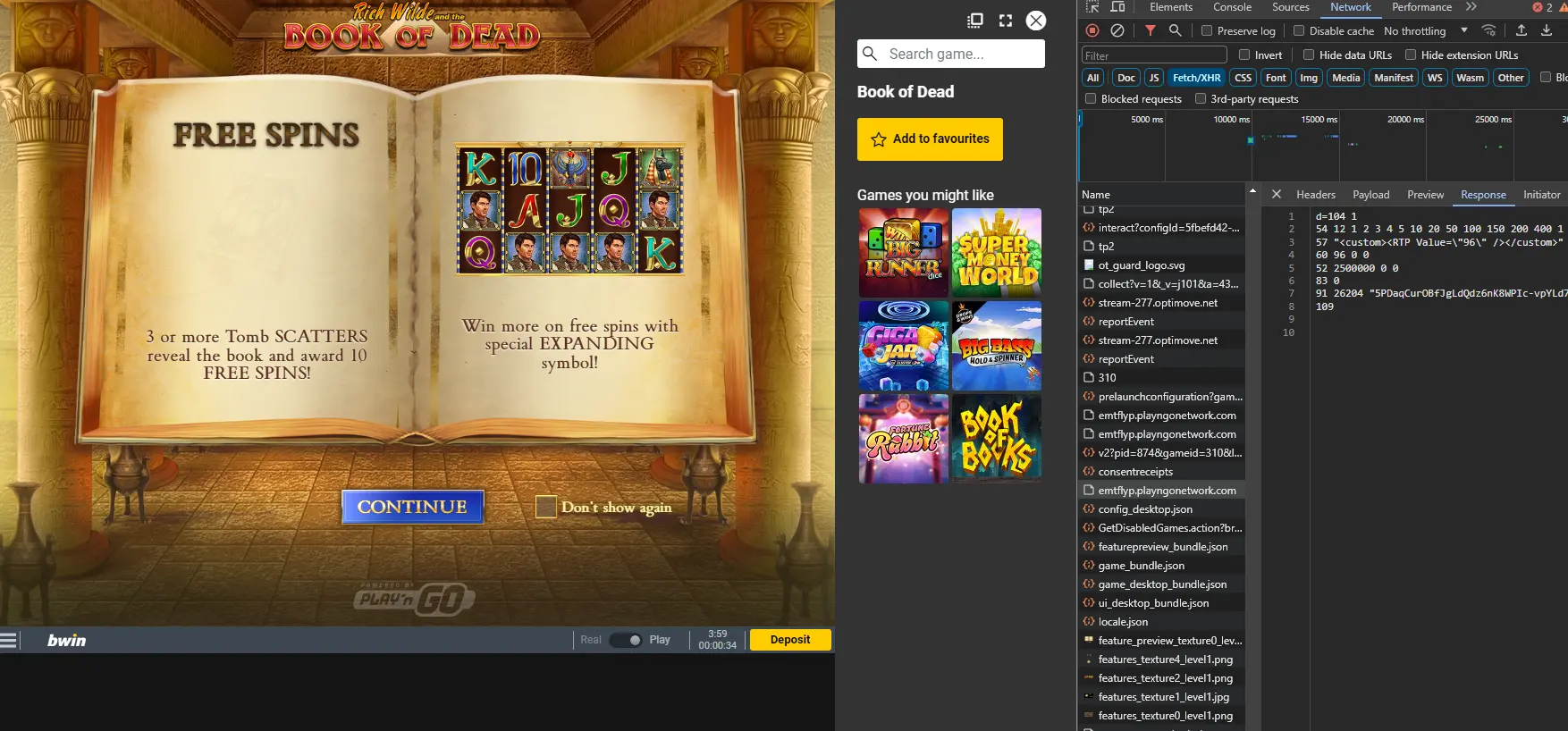Screen dimensions: 1568x731
Task: Activate the inspect element picker icon
Action: (x=1092, y=7)
